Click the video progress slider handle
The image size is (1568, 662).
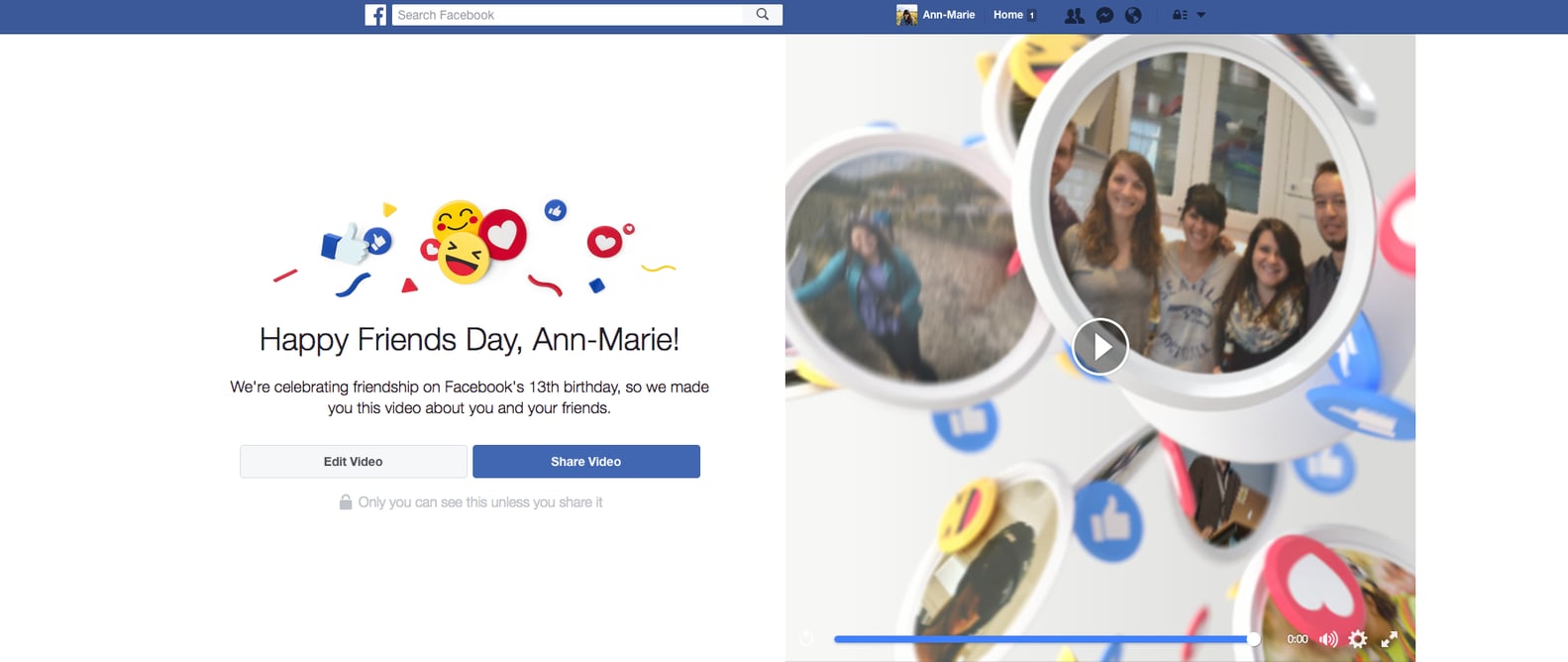click(x=1253, y=639)
